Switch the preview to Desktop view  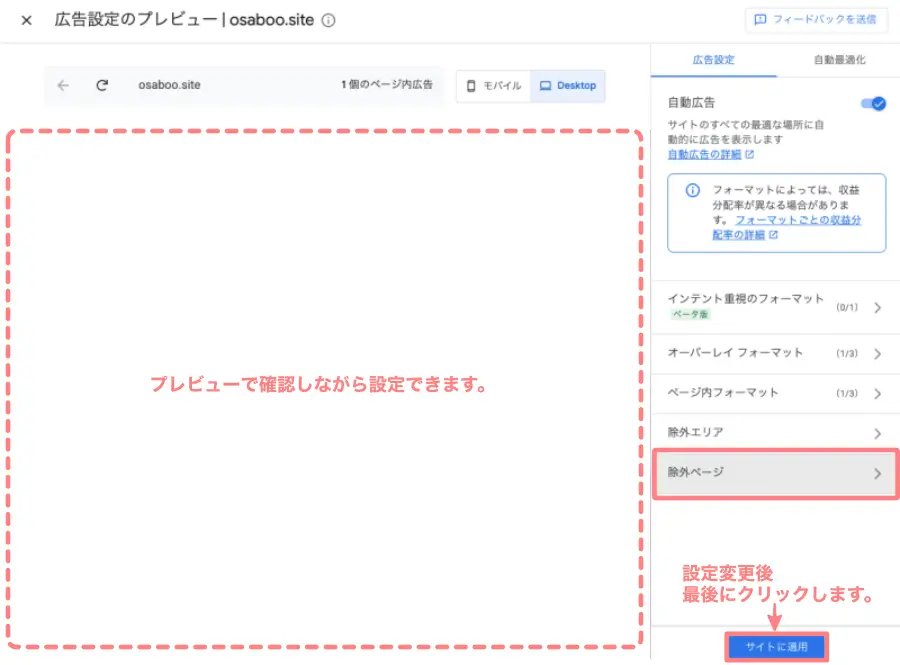pyautogui.click(x=568, y=86)
